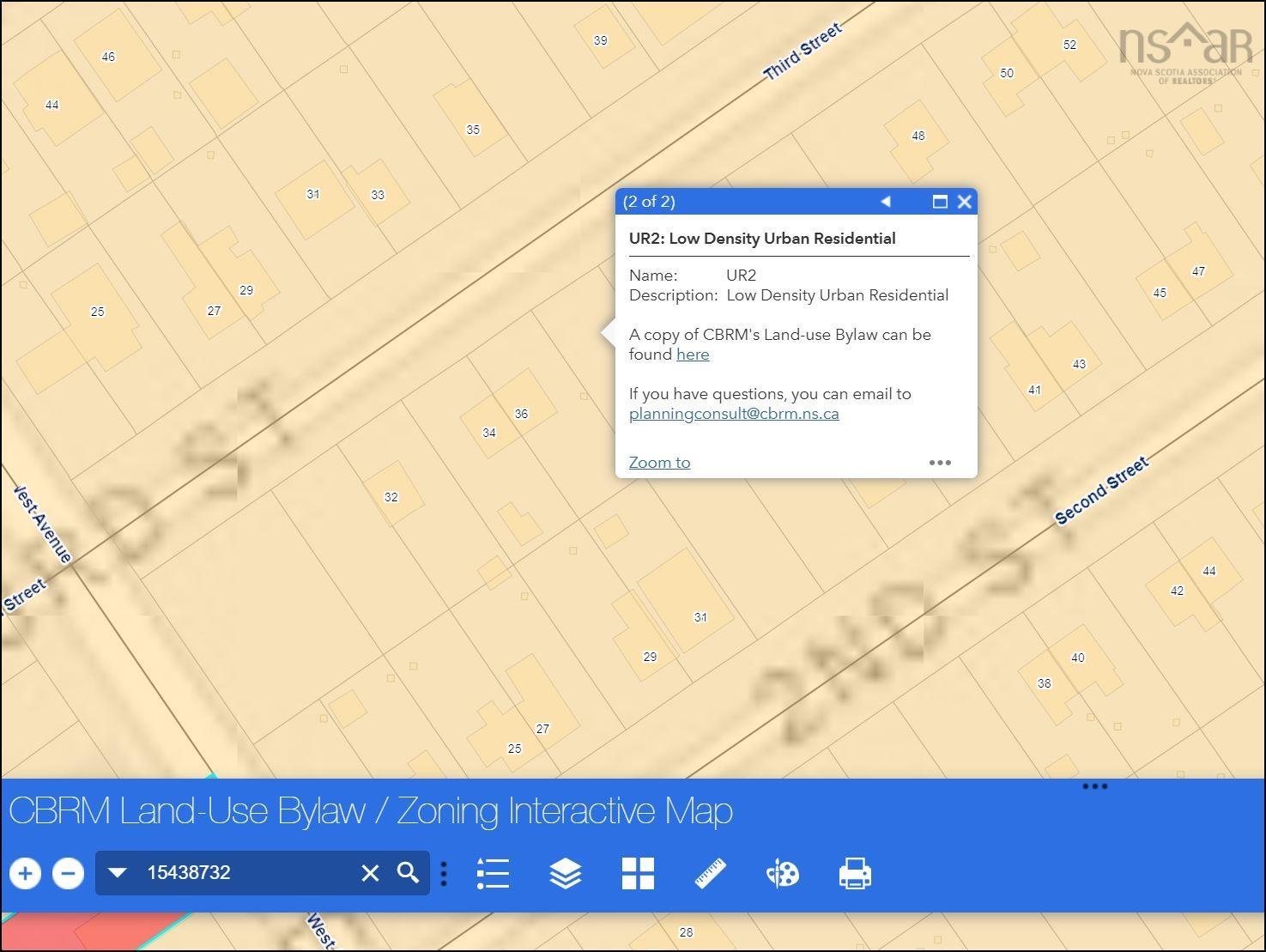Click the search field containing 15438732
The height and width of the screenshot is (952, 1266).
pos(245,873)
